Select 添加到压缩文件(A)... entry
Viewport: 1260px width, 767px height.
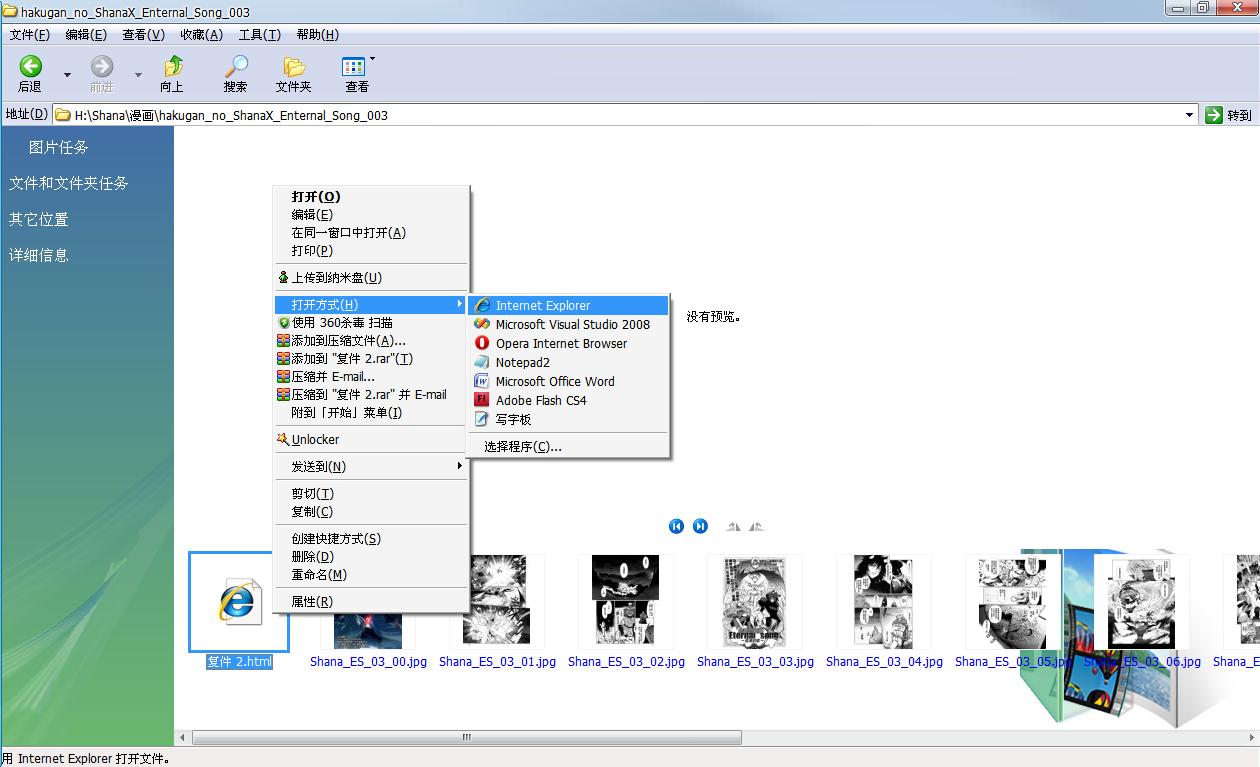tap(371, 341)
